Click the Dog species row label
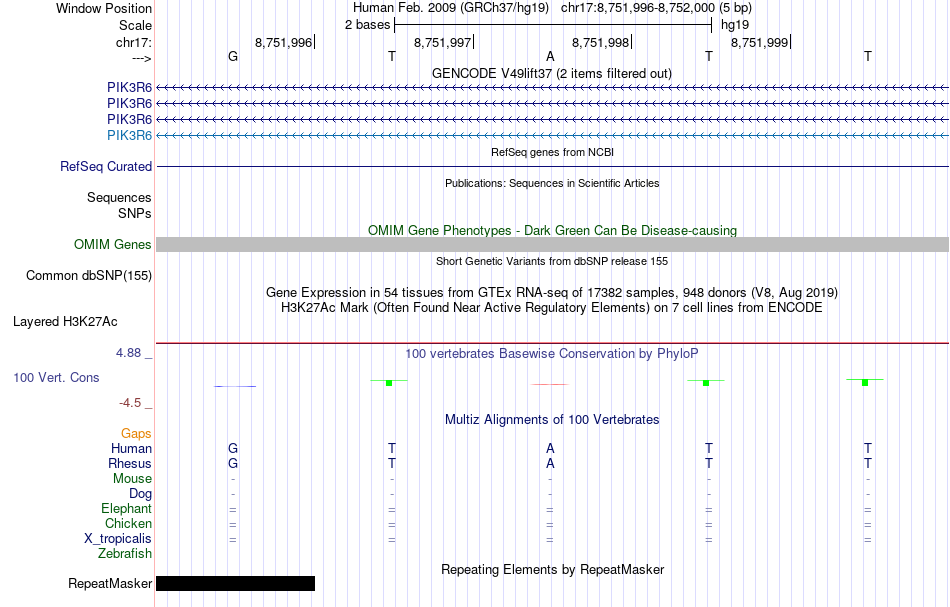Screen dimensions: 950x607 click(140, 494)
